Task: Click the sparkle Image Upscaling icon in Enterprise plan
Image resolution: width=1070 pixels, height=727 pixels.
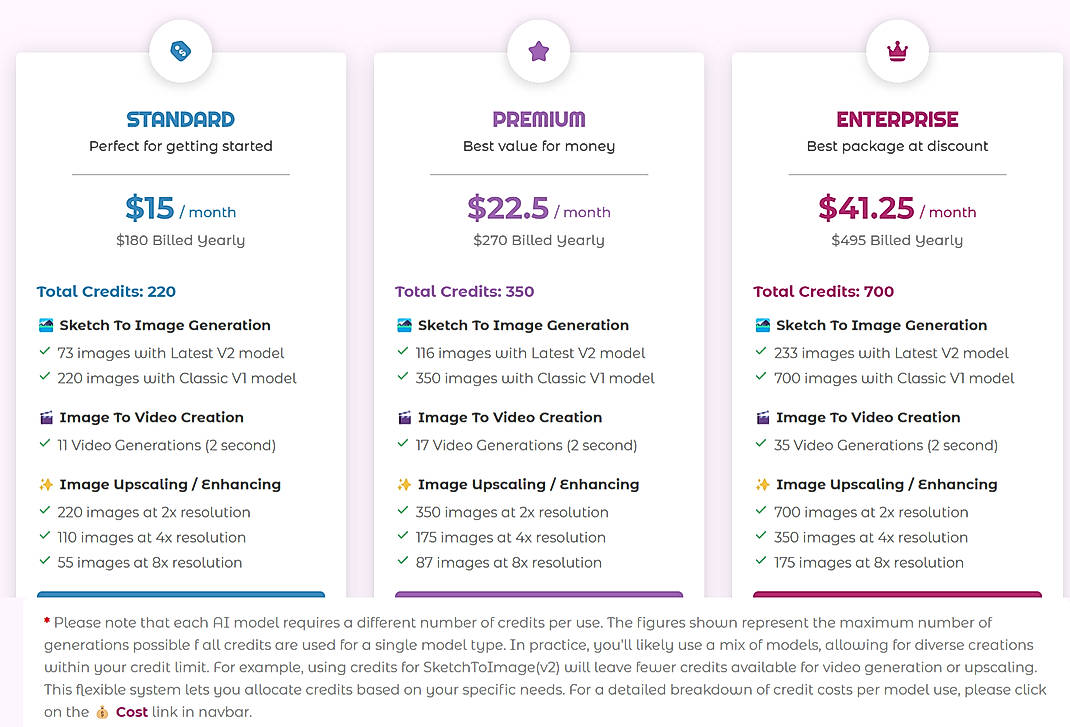Action: (x=763, y=483)
